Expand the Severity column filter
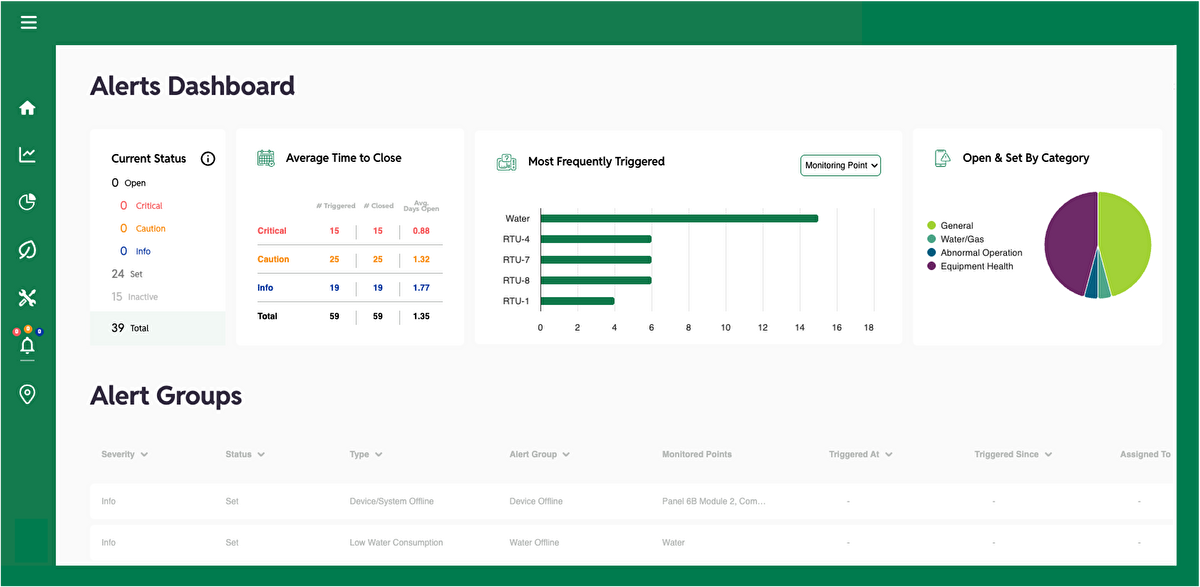Screen dimensions: 1200x587 124,454
